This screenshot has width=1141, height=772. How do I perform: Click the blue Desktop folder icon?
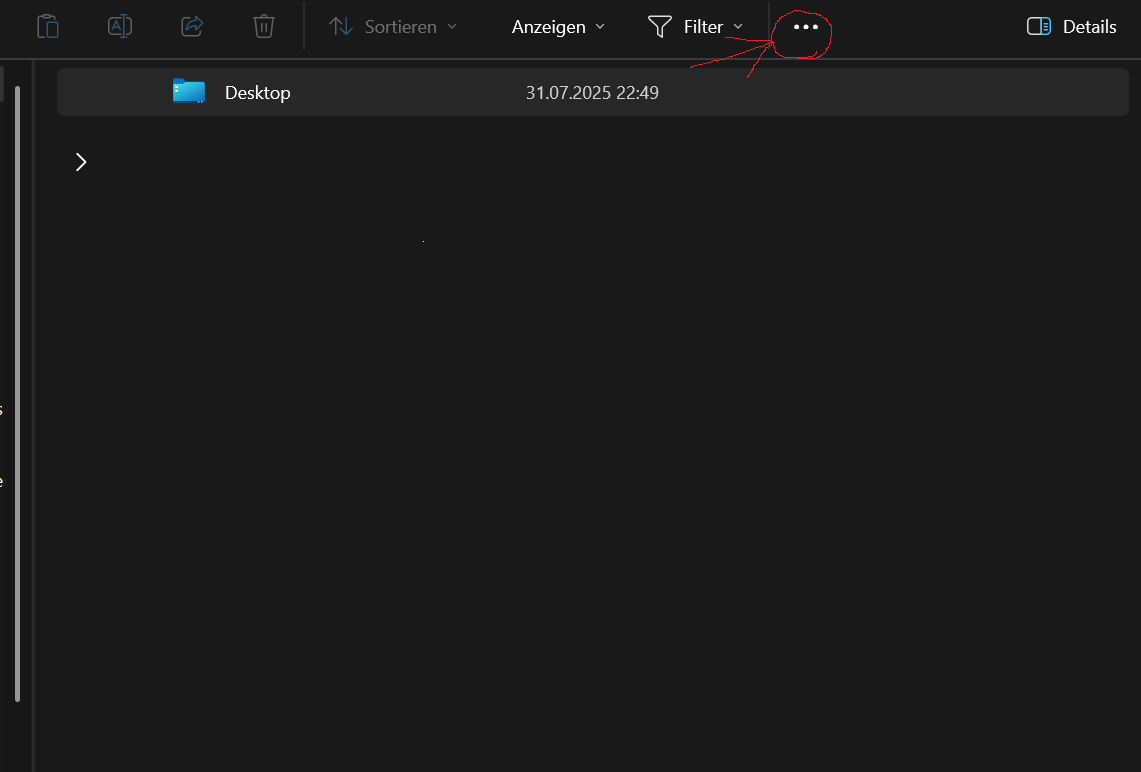188,92
